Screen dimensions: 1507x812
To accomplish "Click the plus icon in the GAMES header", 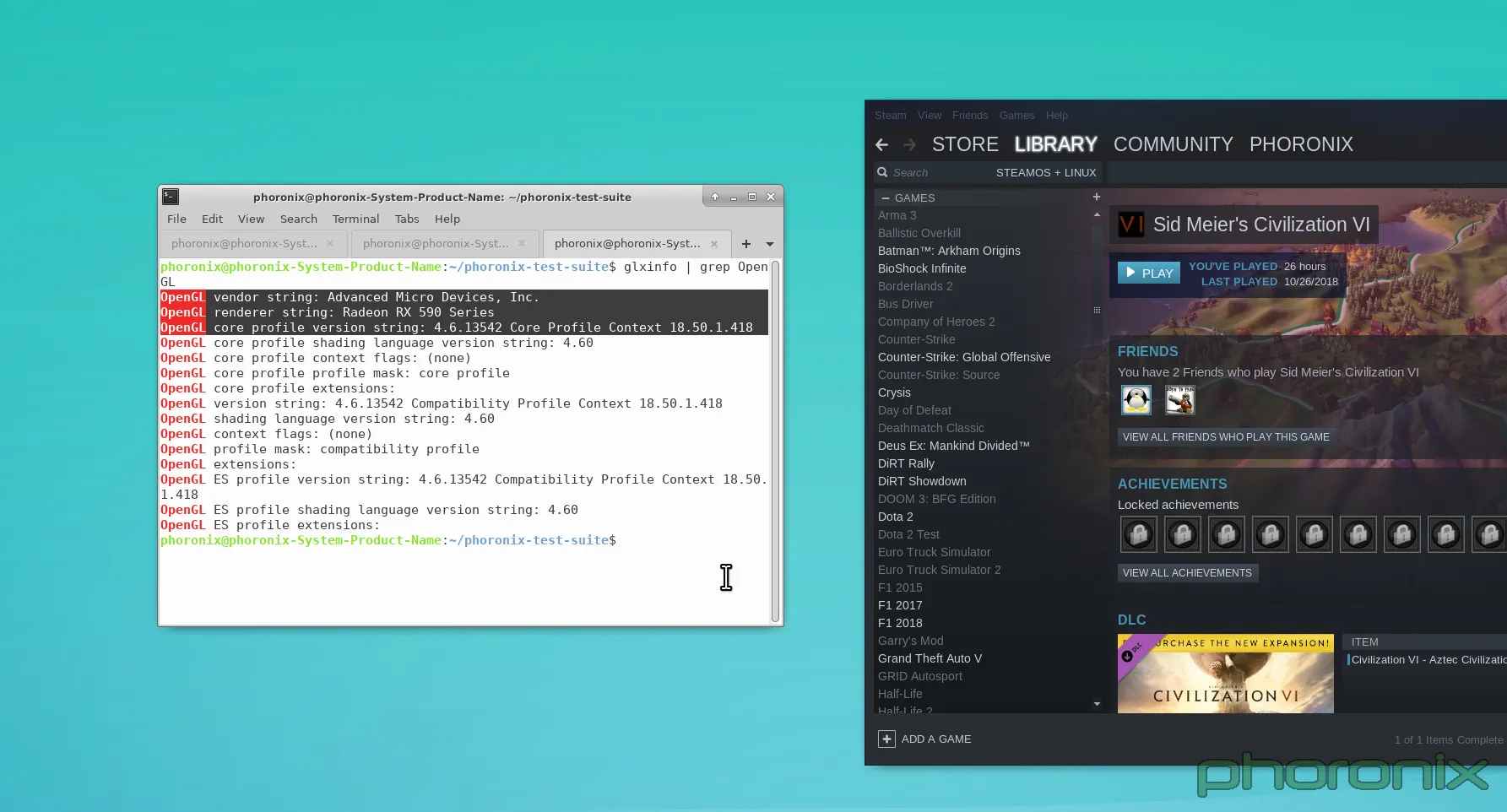I will (x=1096, y=197).
